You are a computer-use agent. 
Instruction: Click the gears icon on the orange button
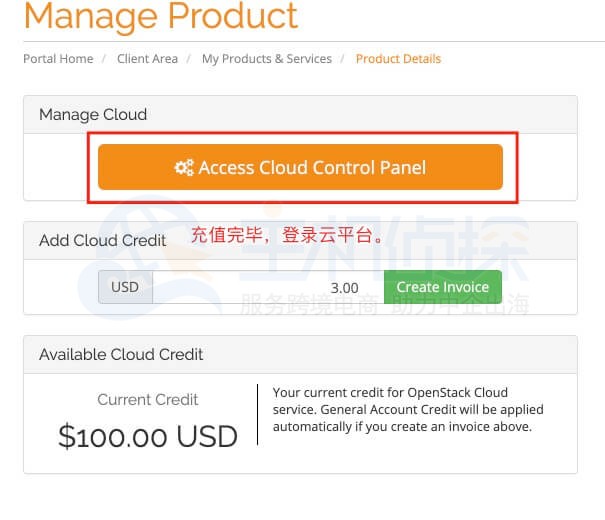(x=184, y=168)
